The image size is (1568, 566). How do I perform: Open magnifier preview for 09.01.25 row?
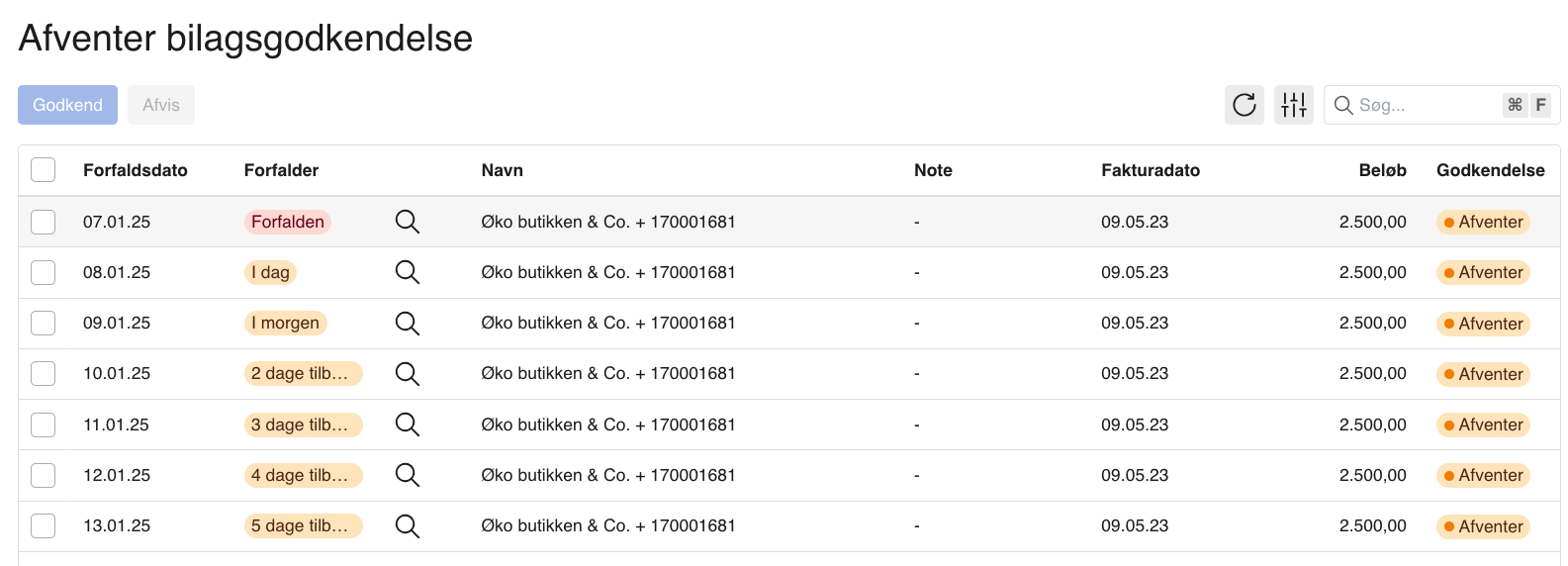tap(408, 324)
